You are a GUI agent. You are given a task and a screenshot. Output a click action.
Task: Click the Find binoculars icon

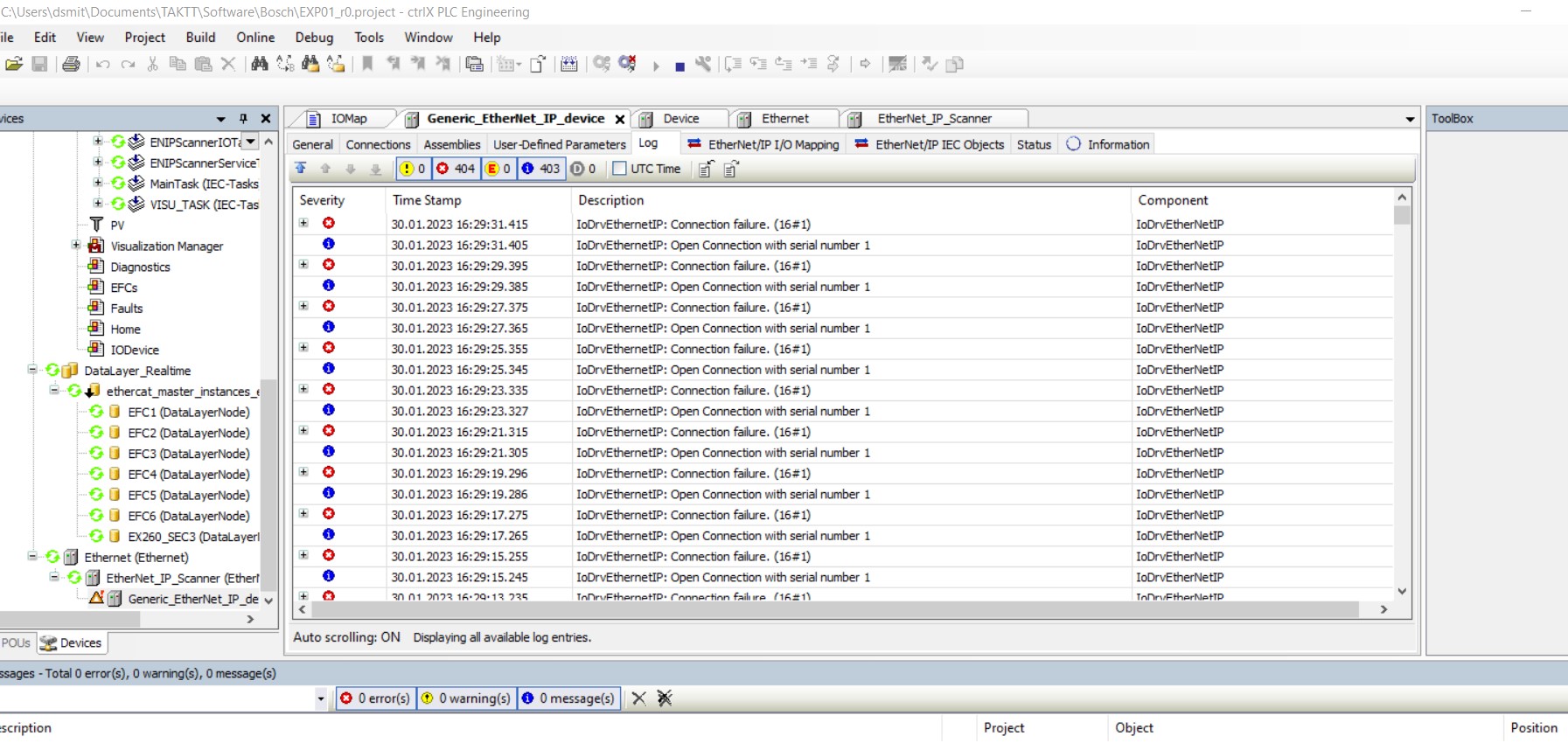pos(260,64)
